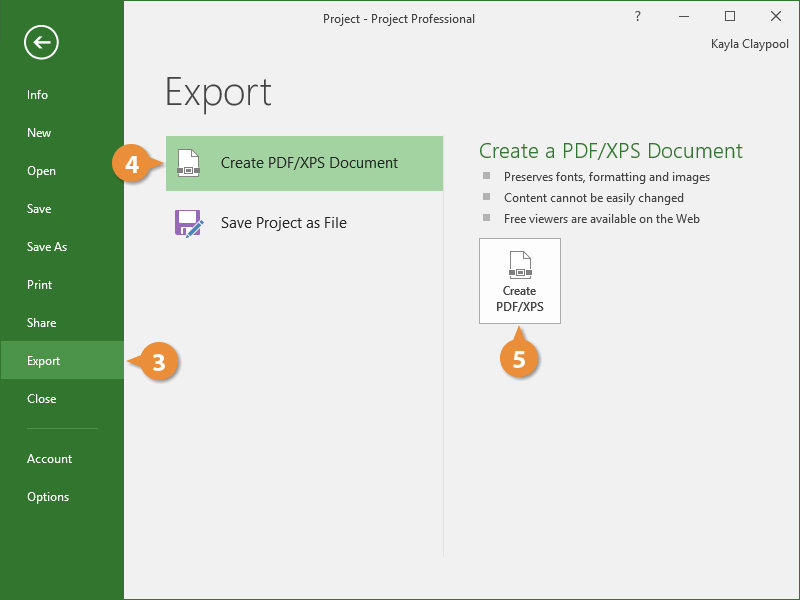800x600 pixels.
Task: Close the Project Professional window
Action: 776,17
